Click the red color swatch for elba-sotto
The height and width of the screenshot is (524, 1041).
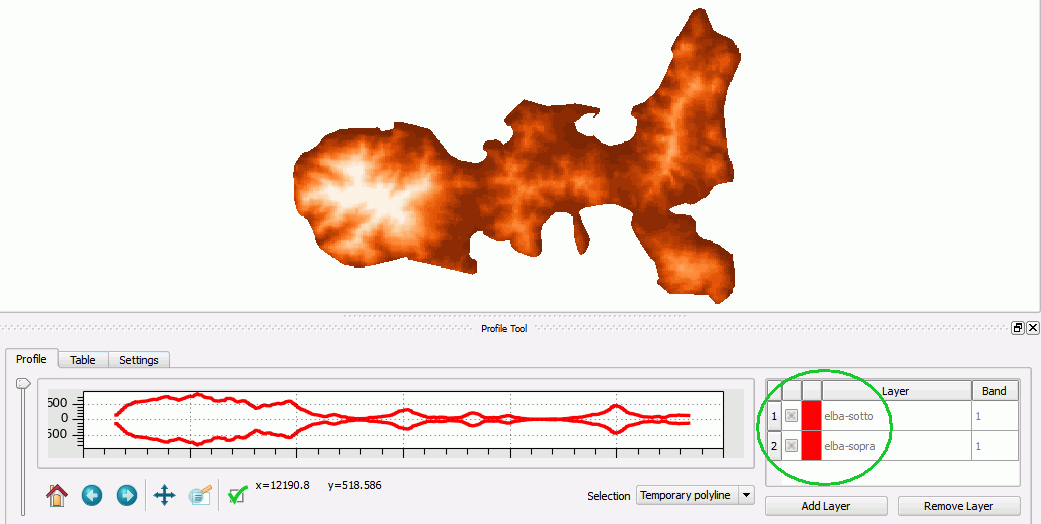811,416
